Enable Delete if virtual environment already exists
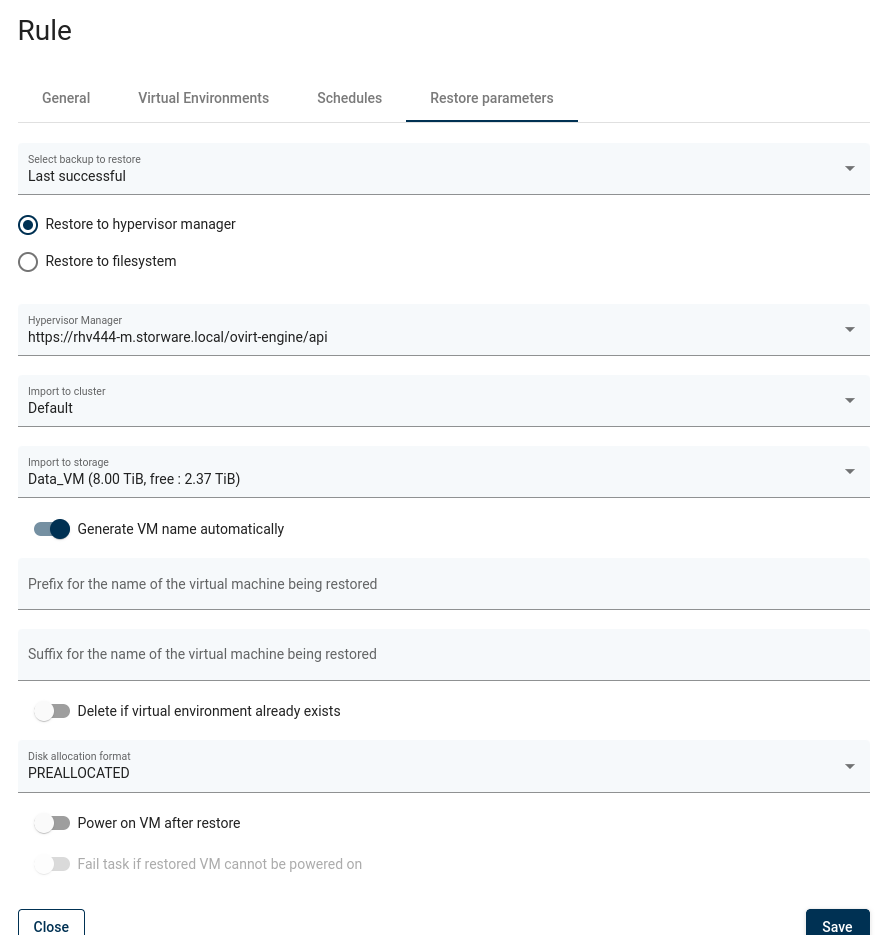This screenshot has width=889, height=935. pyautogui.click(x=52, y=711)
